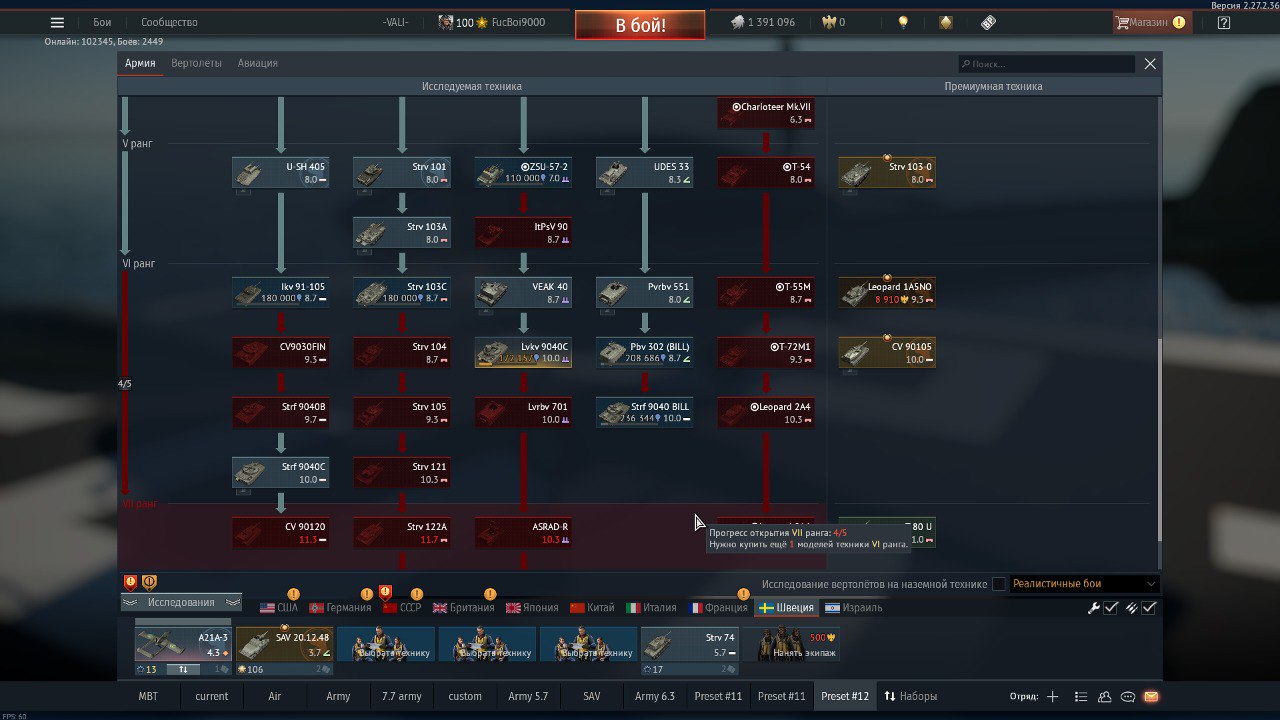Select premium Leopard 1A5NO card
Viewport: 1280px width, 720px height.
[887, 293]
